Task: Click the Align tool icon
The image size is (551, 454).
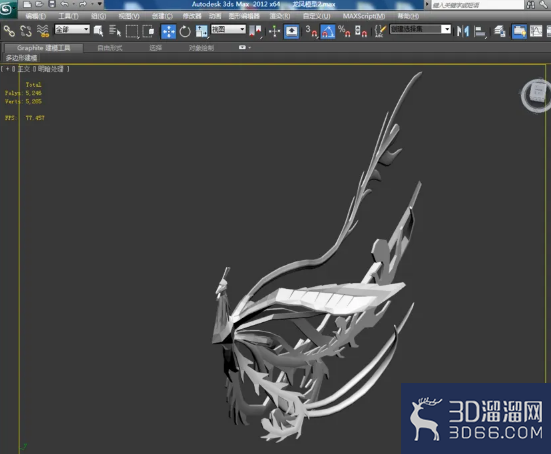Action: point(480,31)
